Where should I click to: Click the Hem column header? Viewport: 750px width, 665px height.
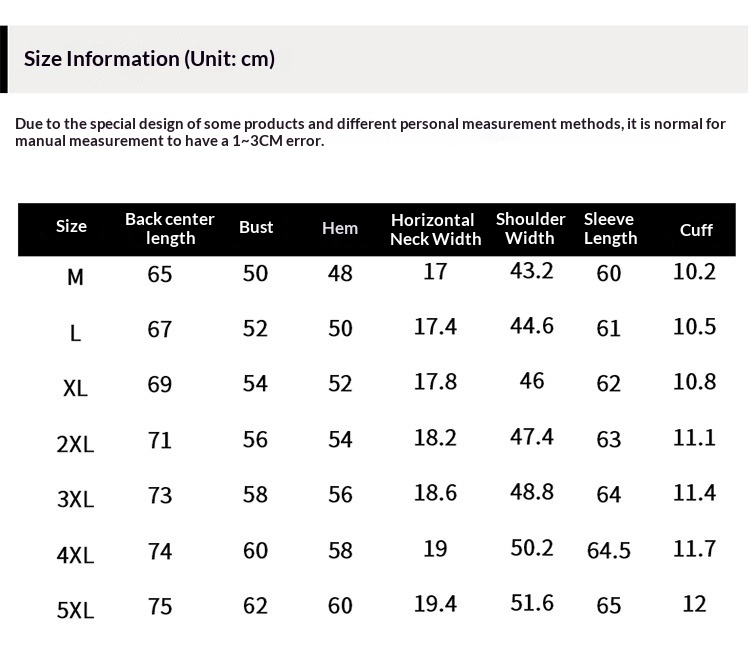[340, 228]
